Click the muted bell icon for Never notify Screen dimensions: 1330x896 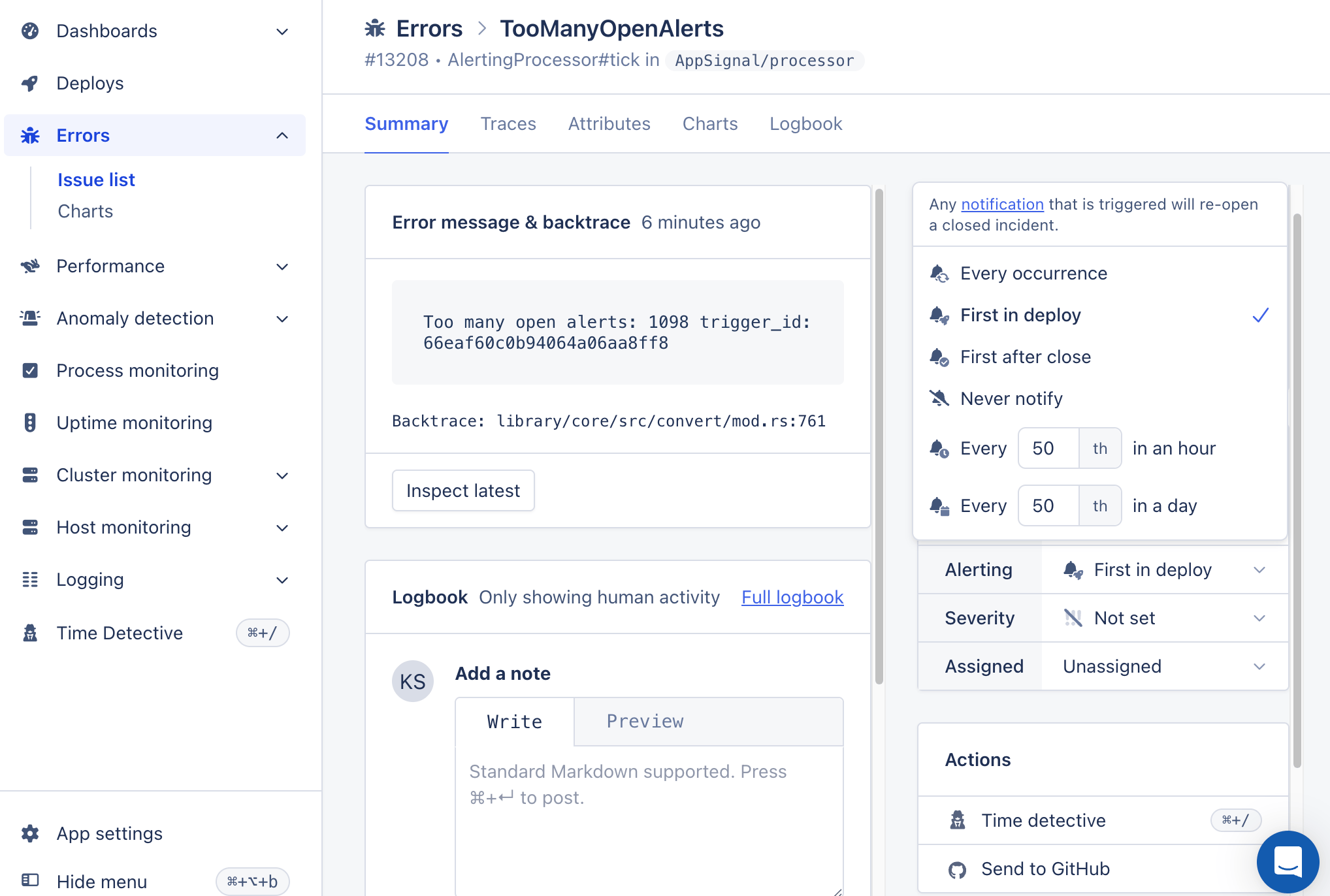point(939,398)
